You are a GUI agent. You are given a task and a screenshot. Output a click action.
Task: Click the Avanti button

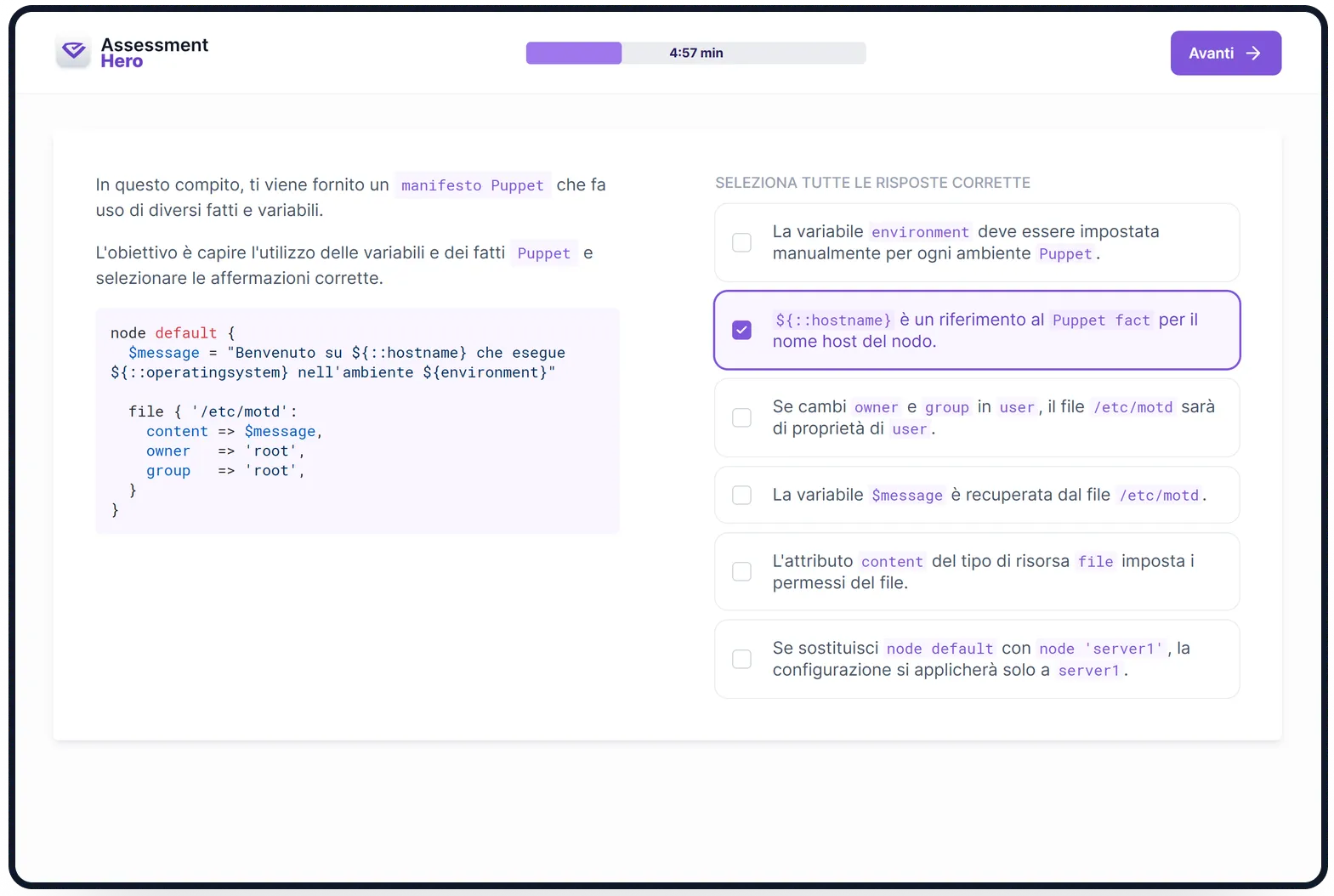pyautogui.click(x=1225, y=53)
